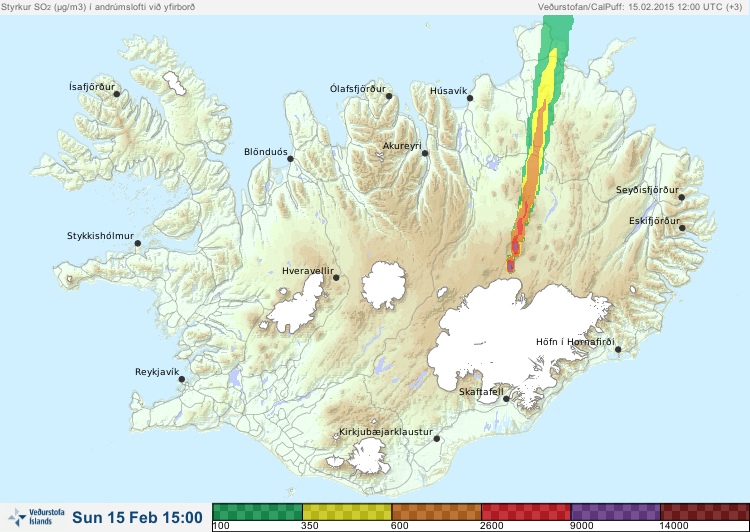Click the Ólafsfjörður town label
Image resolution: width=750 pixels, height=532 pixels.
[x=358, y=89]
